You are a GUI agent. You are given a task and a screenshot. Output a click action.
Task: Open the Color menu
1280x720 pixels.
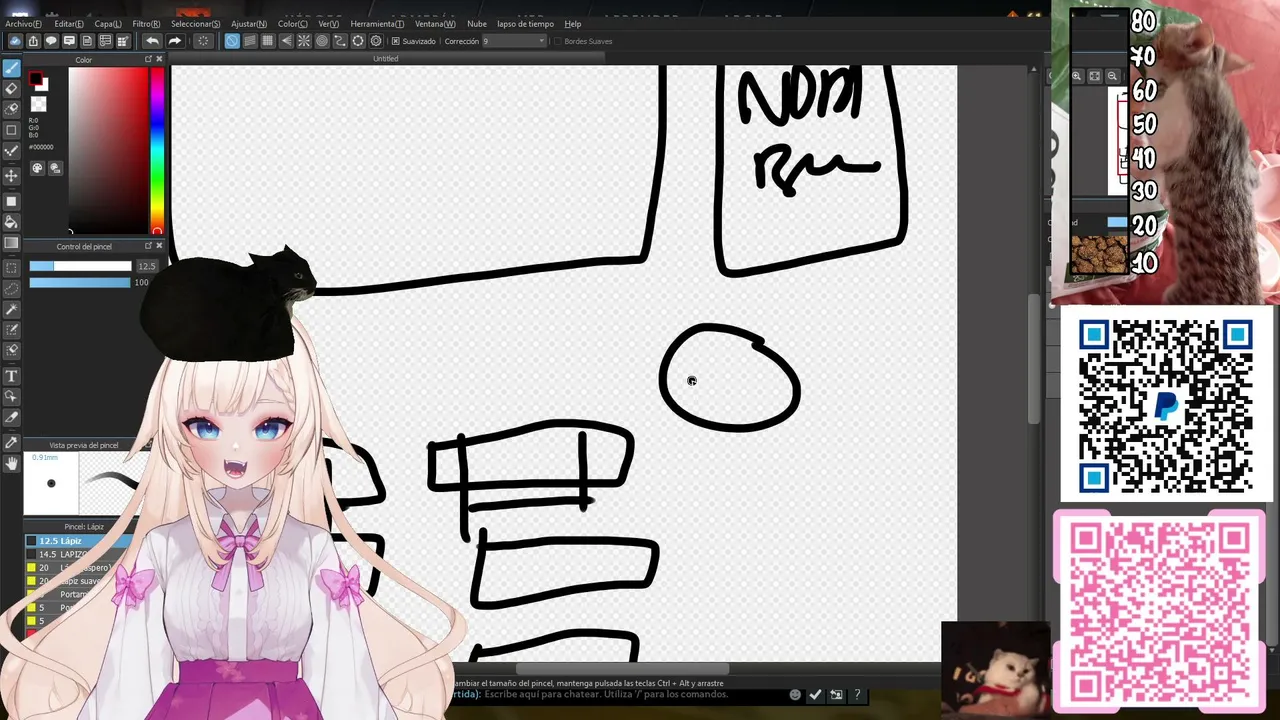click(x=293, y=24)
